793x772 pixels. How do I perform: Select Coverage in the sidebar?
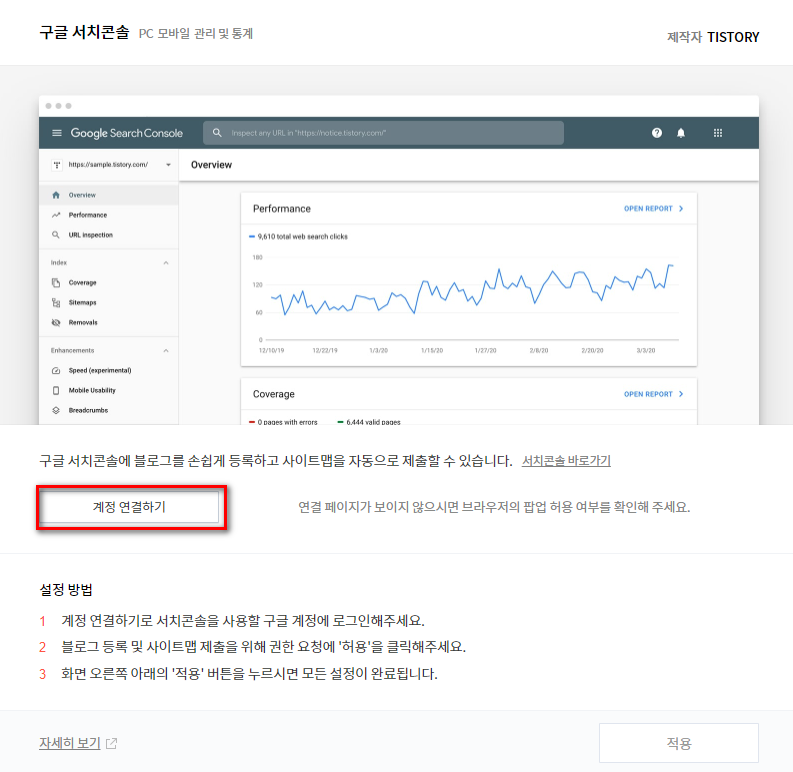[x=82, y=282]
